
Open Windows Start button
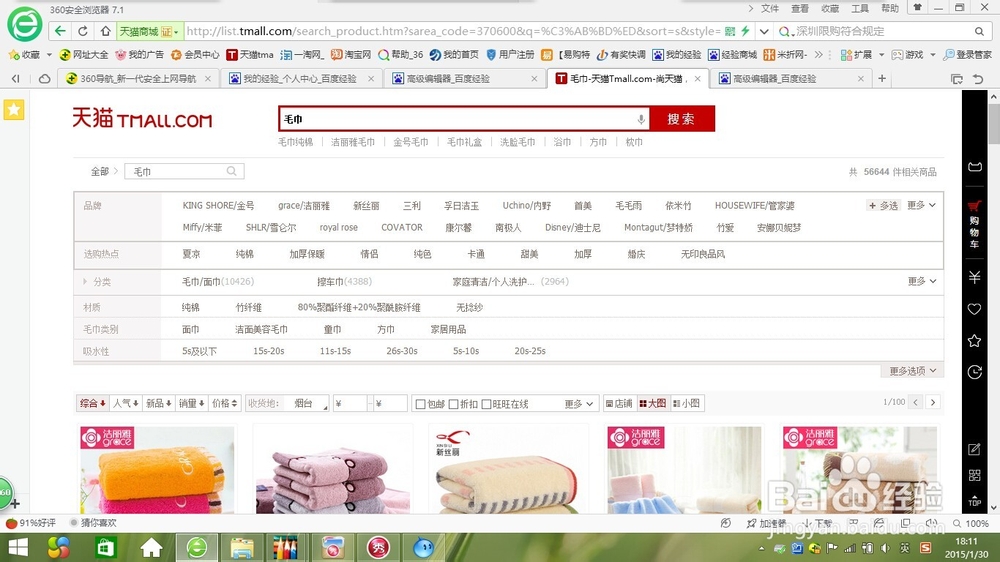17,547
